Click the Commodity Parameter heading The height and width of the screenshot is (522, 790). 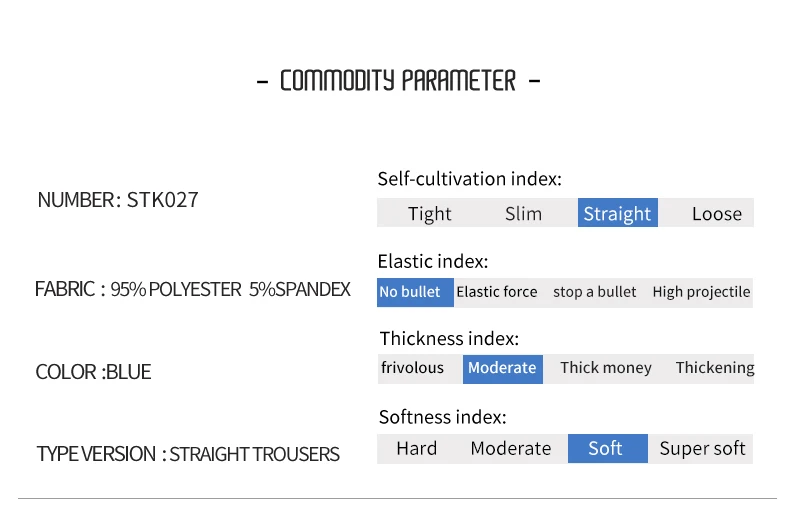tap(397, 81)
